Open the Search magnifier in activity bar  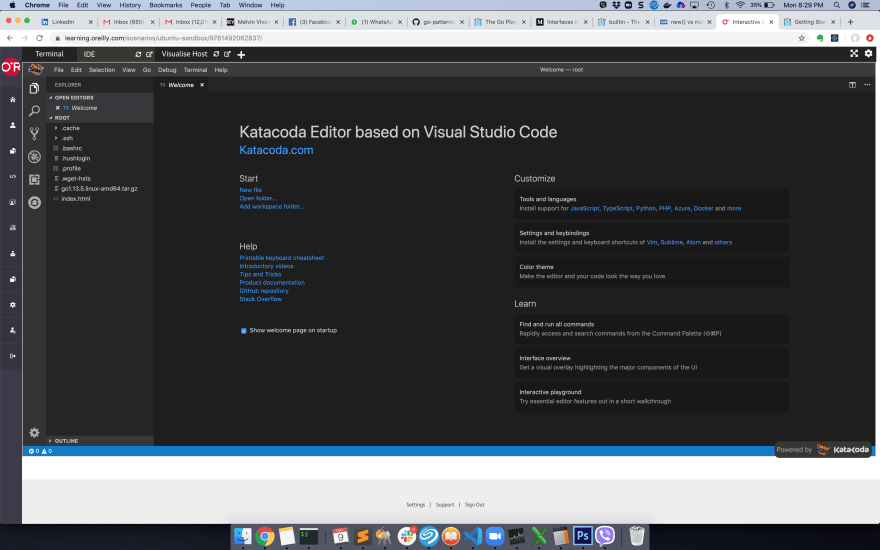click(x=34, y=111)
